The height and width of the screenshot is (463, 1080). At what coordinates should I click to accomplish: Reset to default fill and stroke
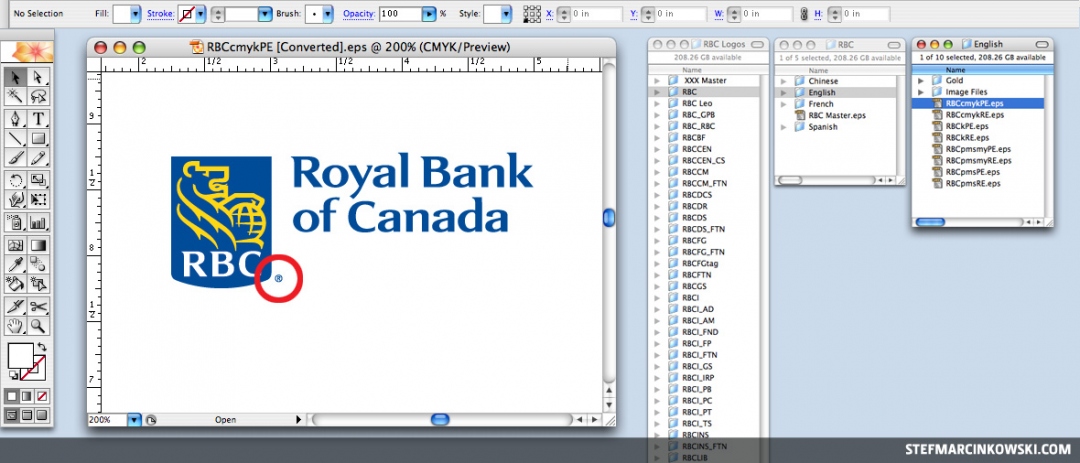12,375
